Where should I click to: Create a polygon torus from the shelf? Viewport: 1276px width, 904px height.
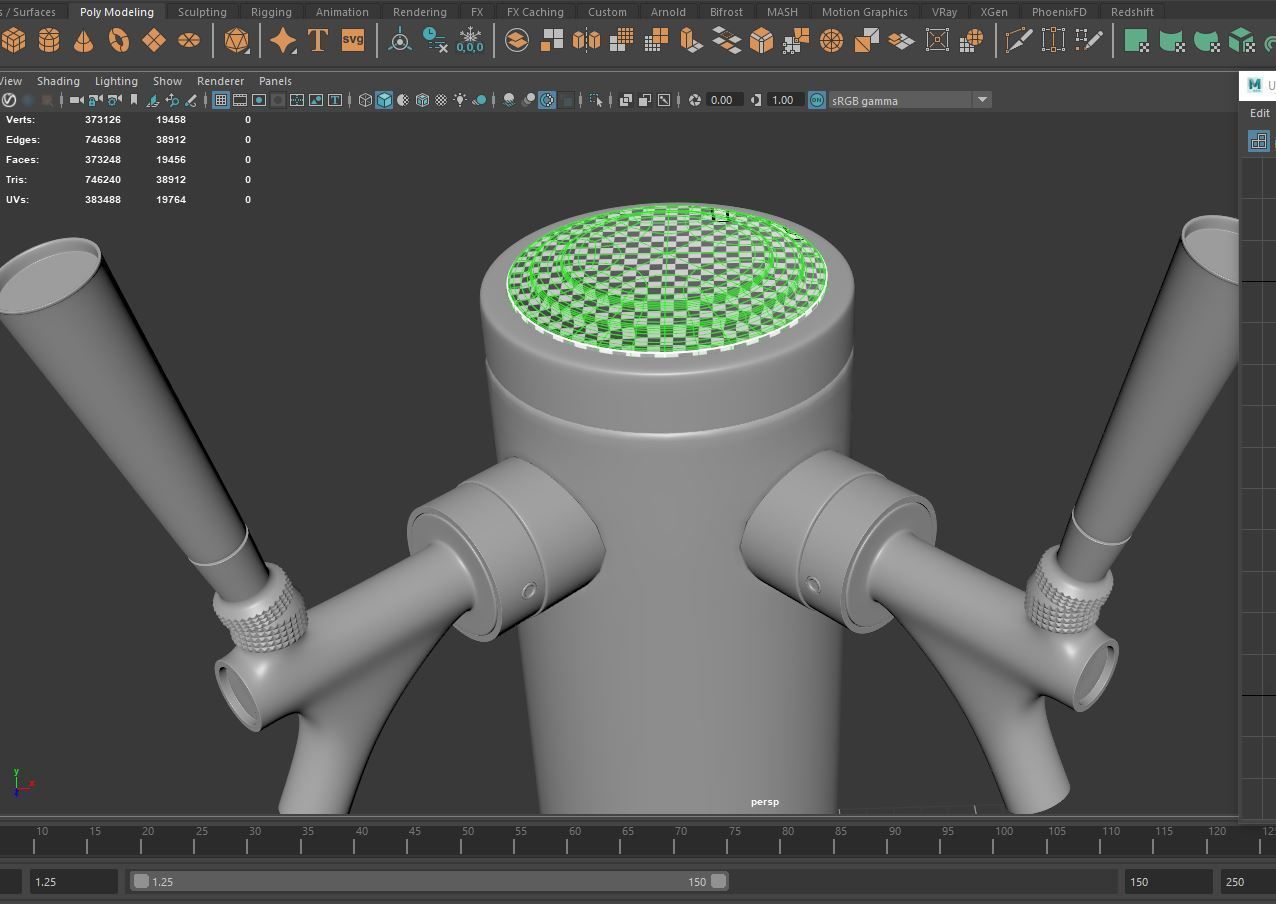pos(118,40)
